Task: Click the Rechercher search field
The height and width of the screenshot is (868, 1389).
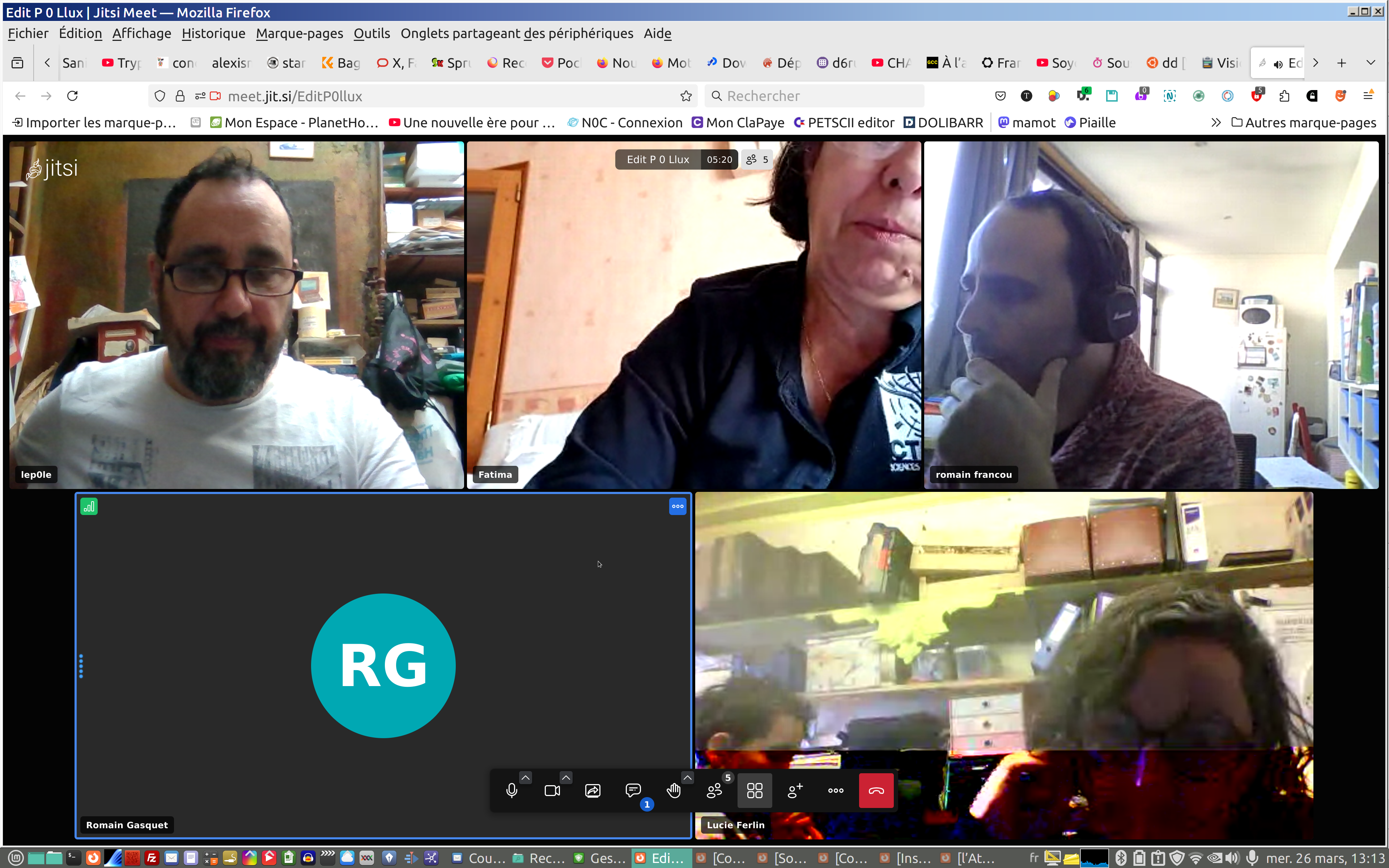Action: 815,96
